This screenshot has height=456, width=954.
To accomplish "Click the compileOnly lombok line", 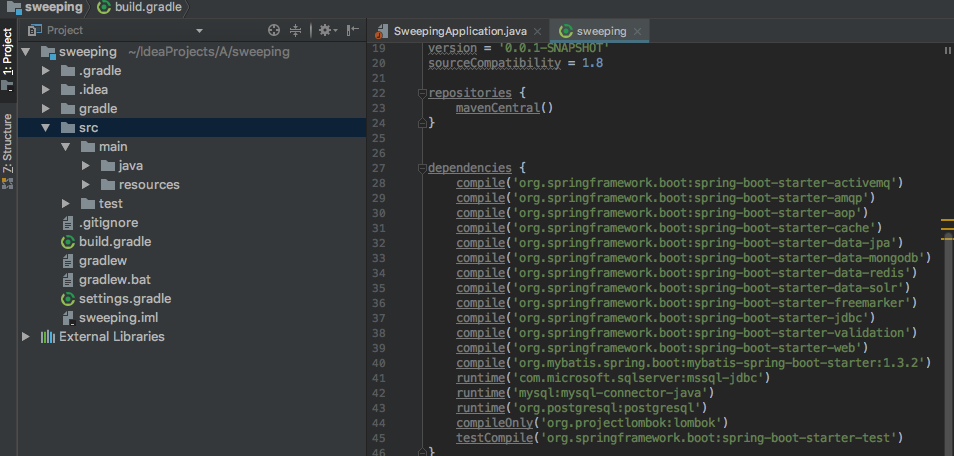I will (x=592, y=423).
